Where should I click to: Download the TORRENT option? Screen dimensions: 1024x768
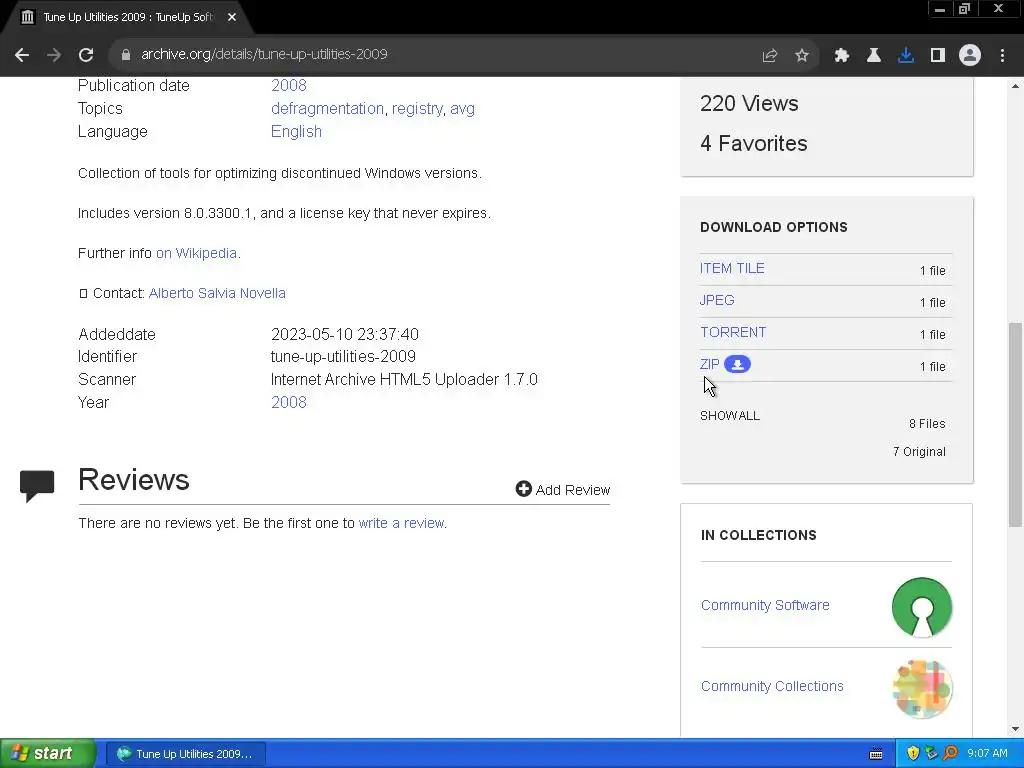733,332
